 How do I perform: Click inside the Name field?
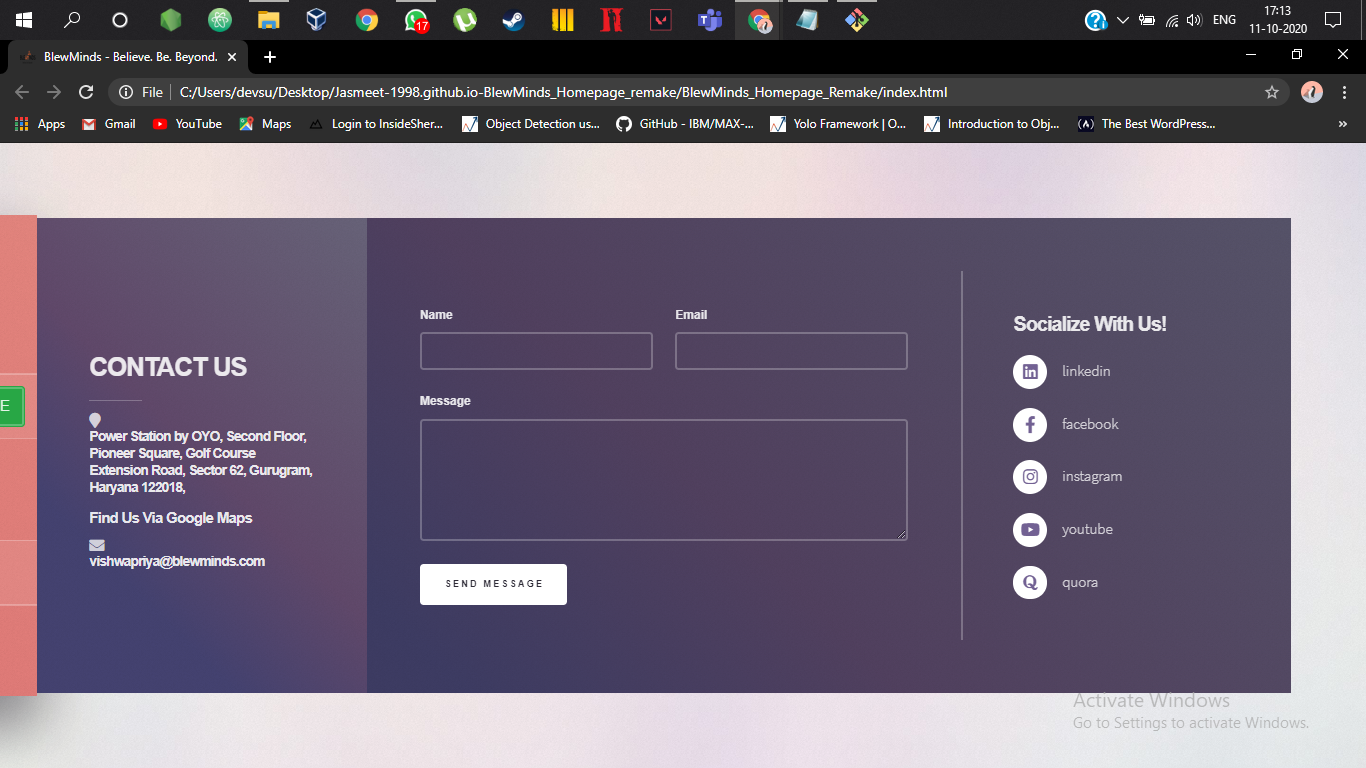click(536, 350)
